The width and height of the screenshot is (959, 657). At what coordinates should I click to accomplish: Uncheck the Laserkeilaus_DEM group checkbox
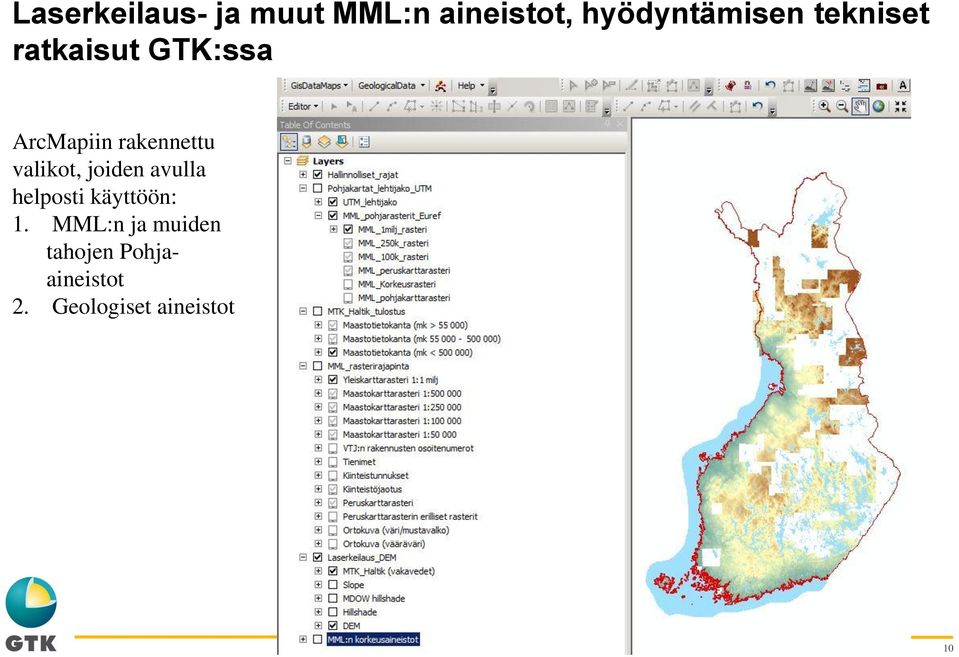pyautogui.click(x=317, y=557)
